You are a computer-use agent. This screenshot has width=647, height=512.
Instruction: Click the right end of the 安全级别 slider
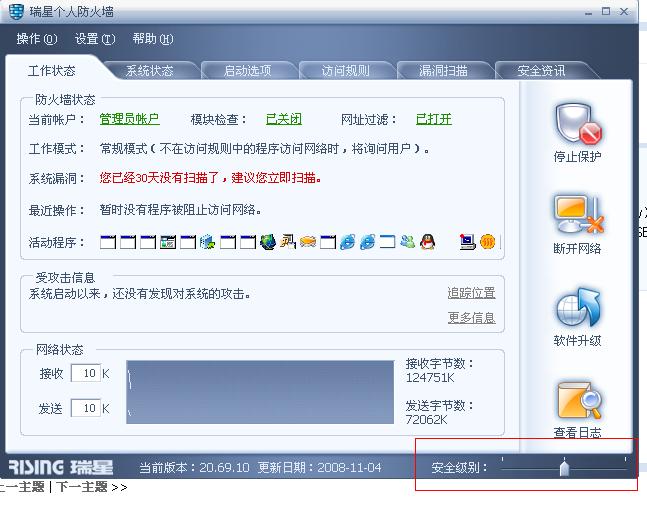[625, 469]
